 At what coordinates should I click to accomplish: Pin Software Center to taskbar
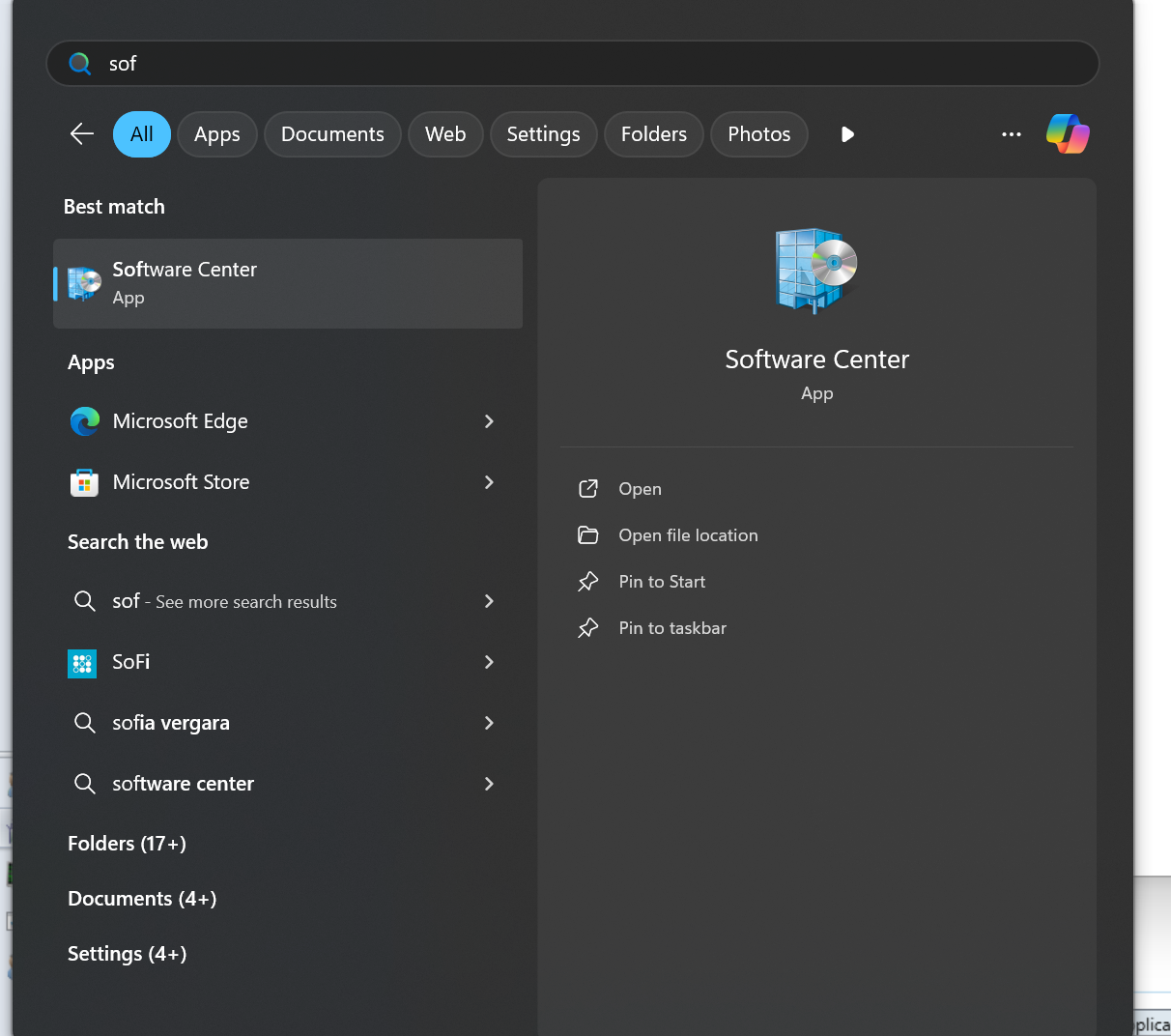671,628
